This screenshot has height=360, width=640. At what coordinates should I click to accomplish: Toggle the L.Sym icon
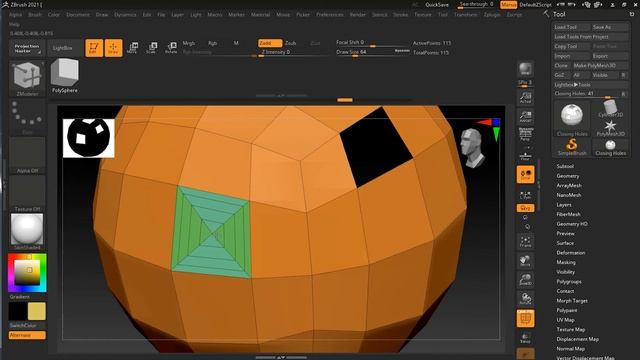[525, 196]
